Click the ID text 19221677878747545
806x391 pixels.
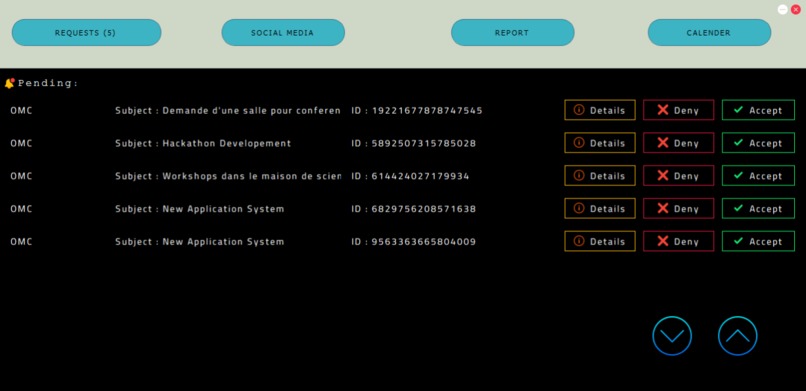pos(427,110)
